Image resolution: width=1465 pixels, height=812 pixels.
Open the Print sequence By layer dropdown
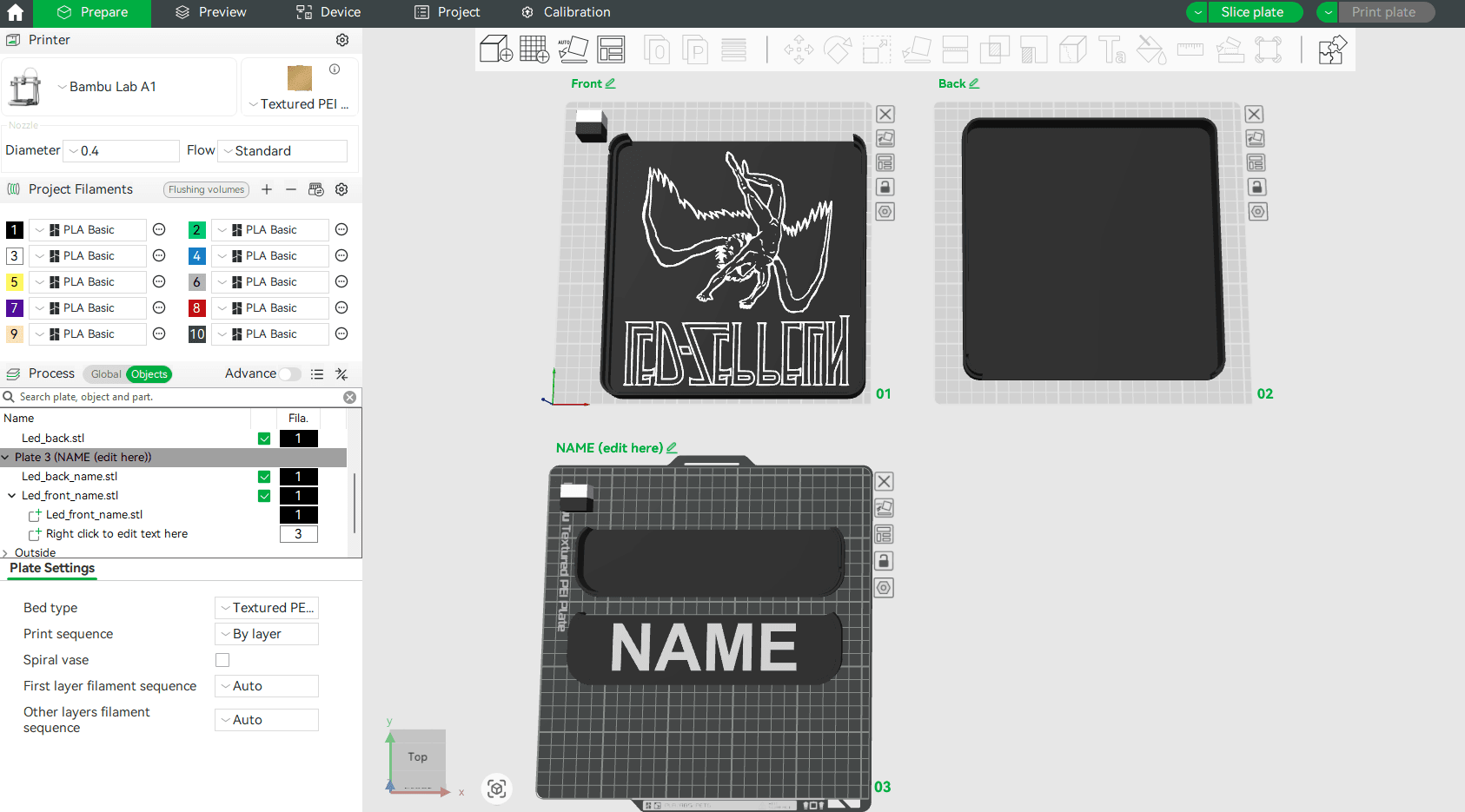point(267,634)
